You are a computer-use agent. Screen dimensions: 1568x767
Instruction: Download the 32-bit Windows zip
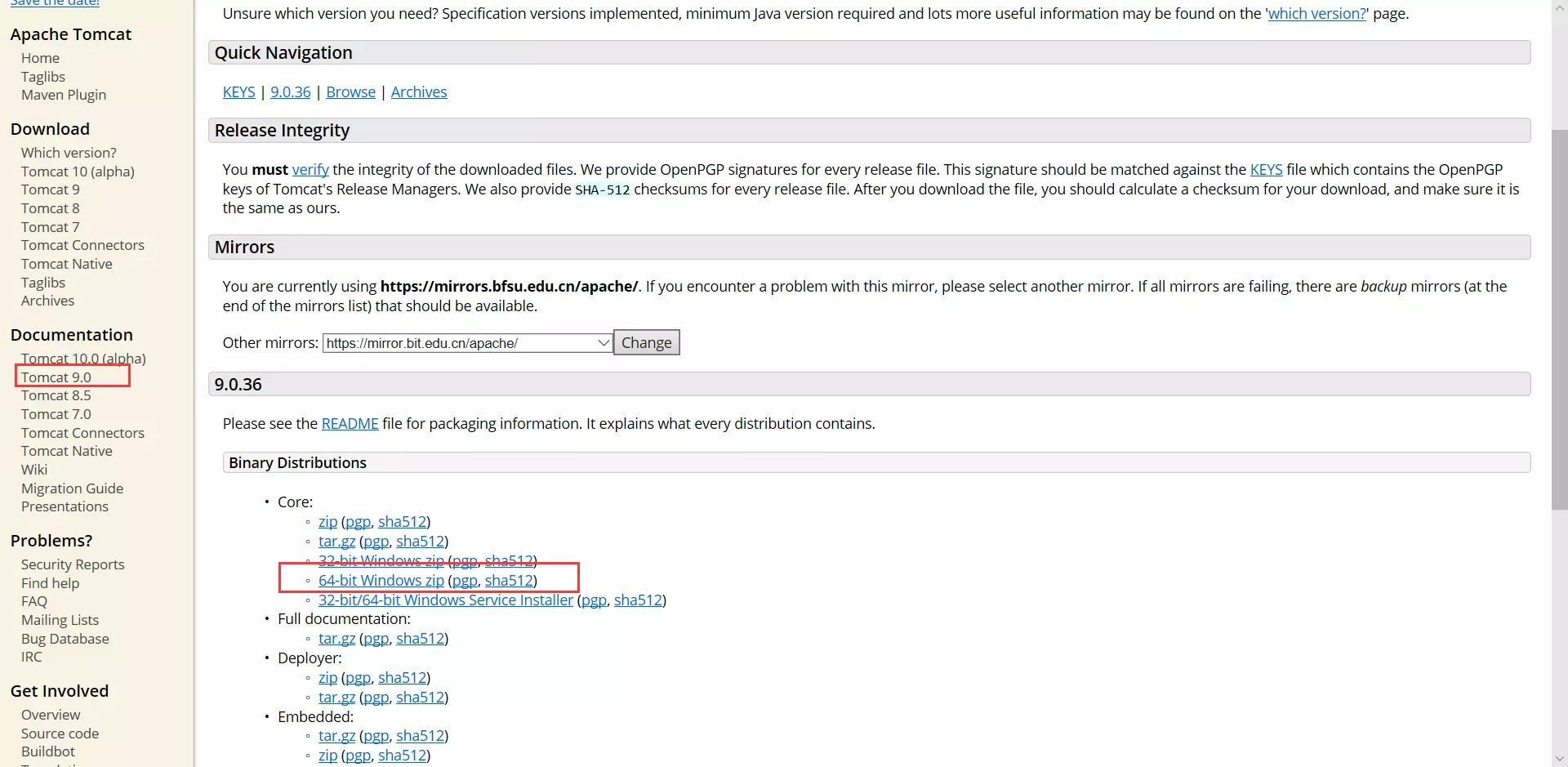381,561
